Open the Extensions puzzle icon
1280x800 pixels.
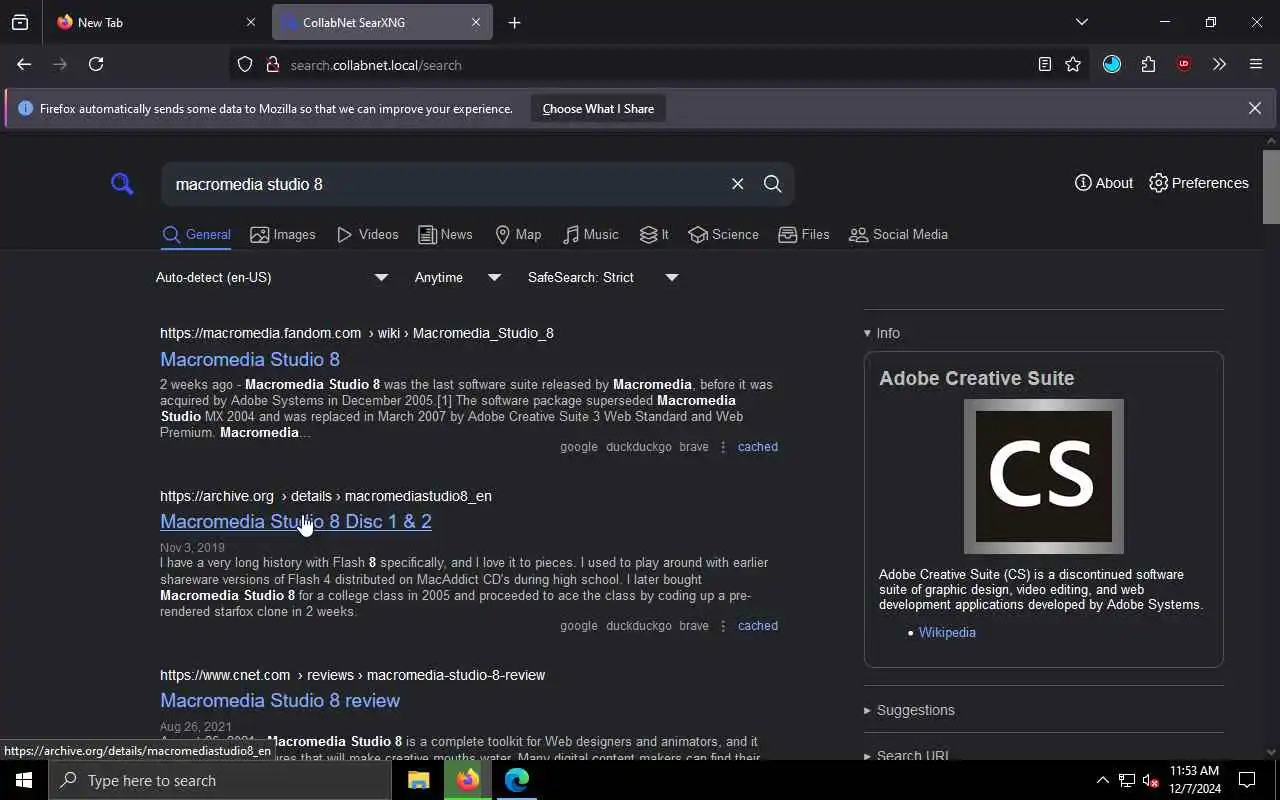1148,64
